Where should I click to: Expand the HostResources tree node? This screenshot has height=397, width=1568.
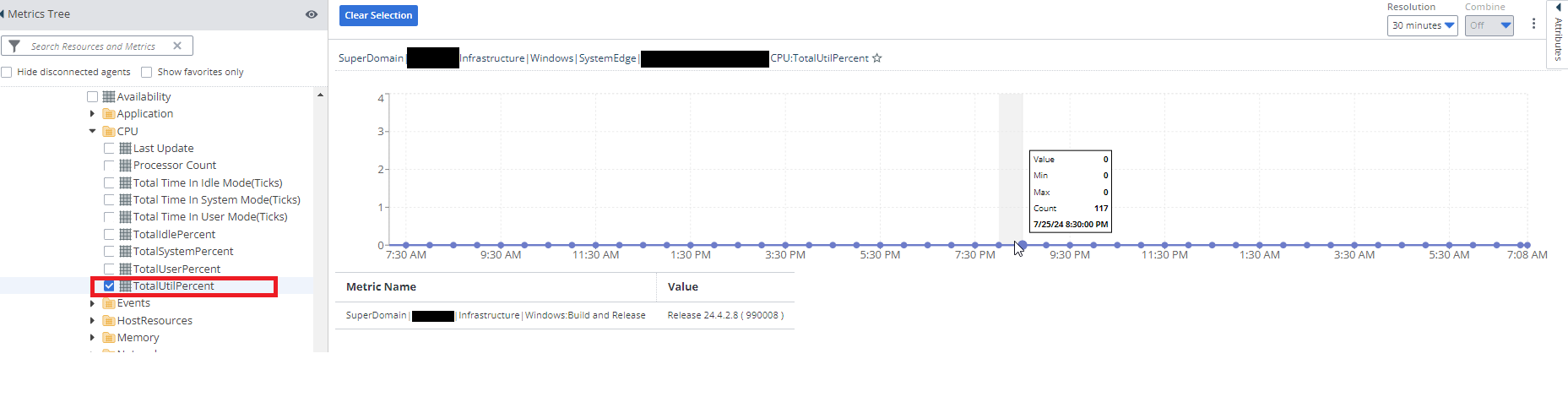[x=92, y=320]
